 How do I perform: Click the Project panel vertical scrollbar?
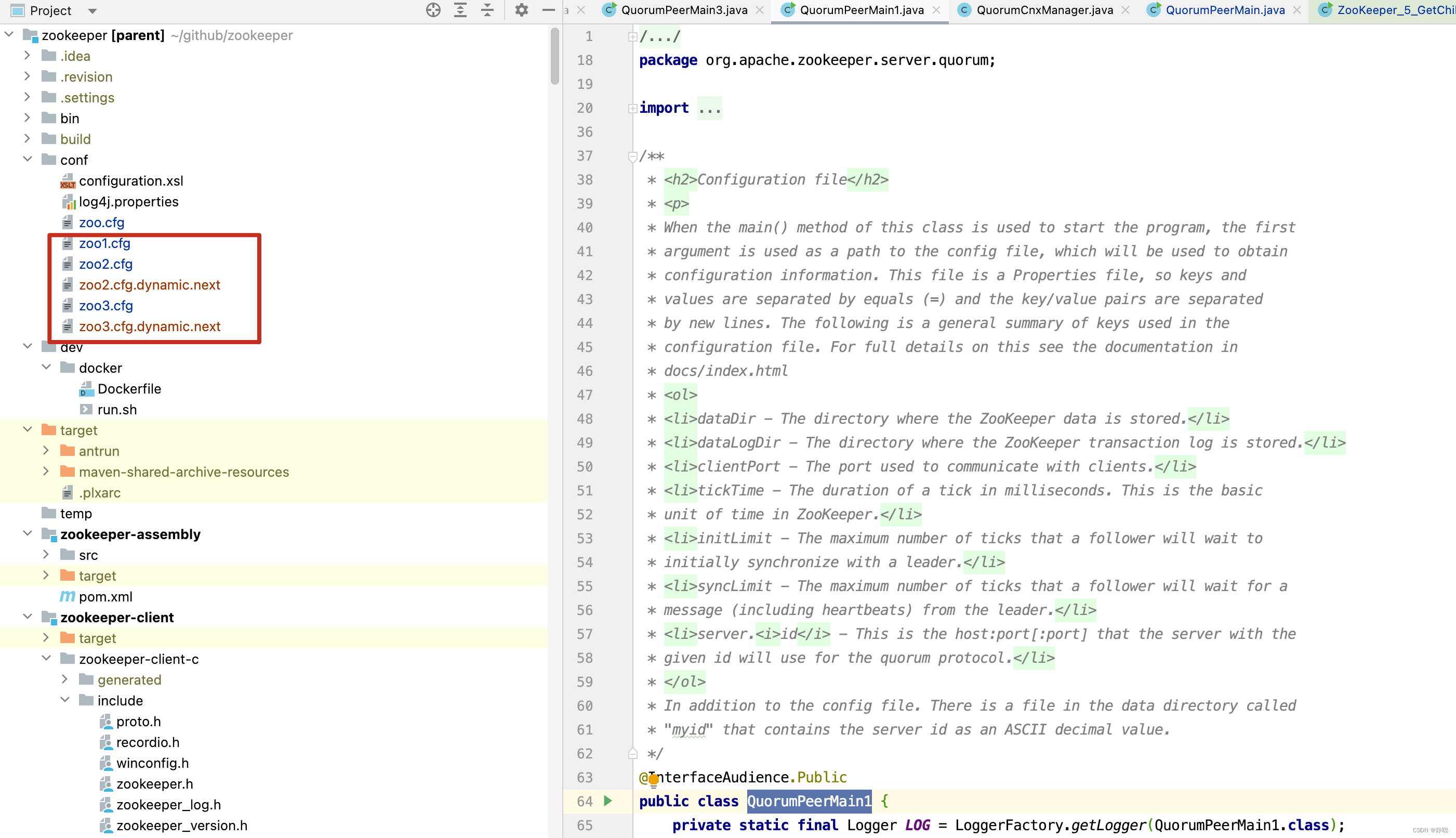[554, 56]
